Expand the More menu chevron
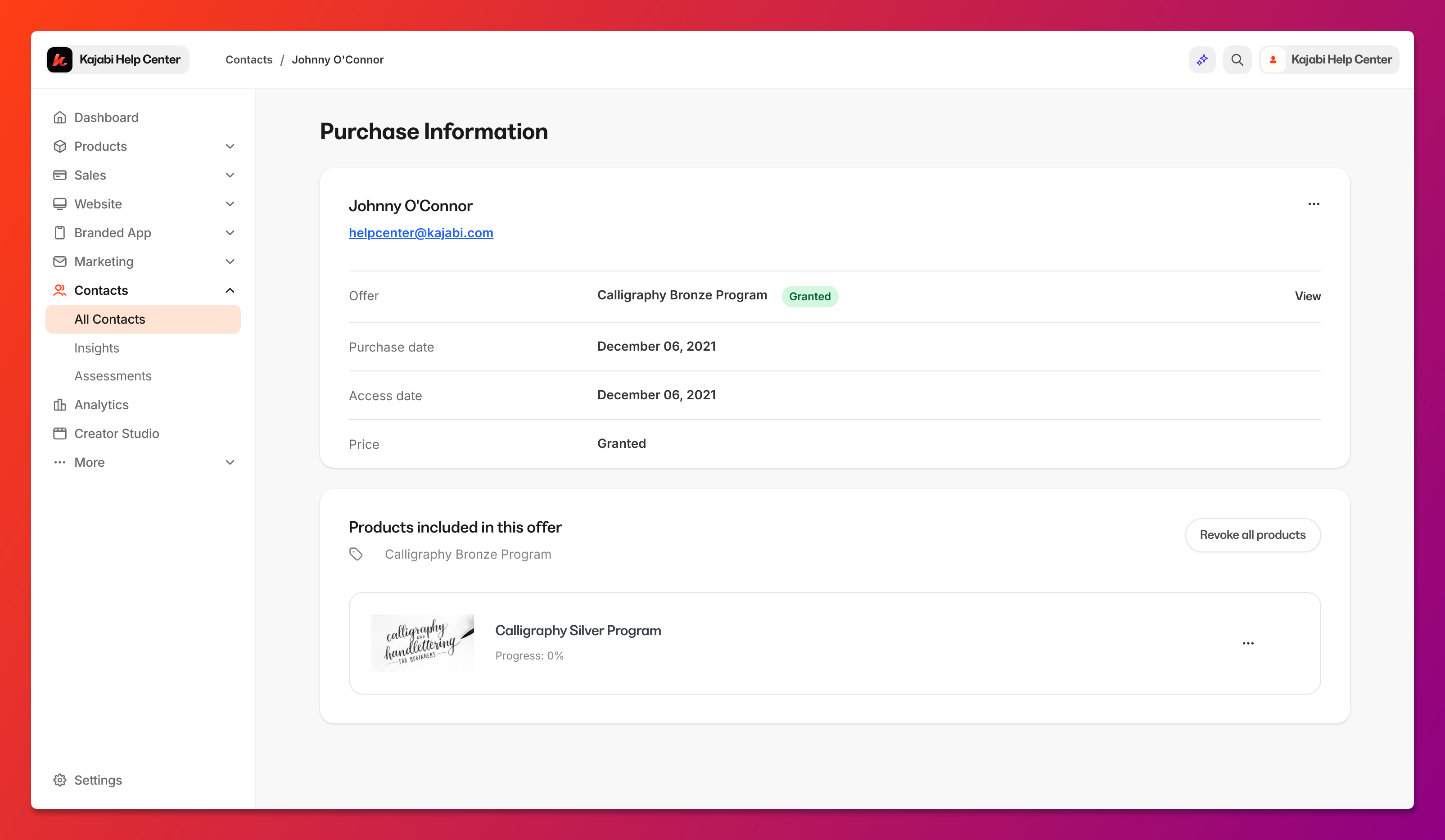This screenshot has width=1445, height=840. tap(230, 462)
